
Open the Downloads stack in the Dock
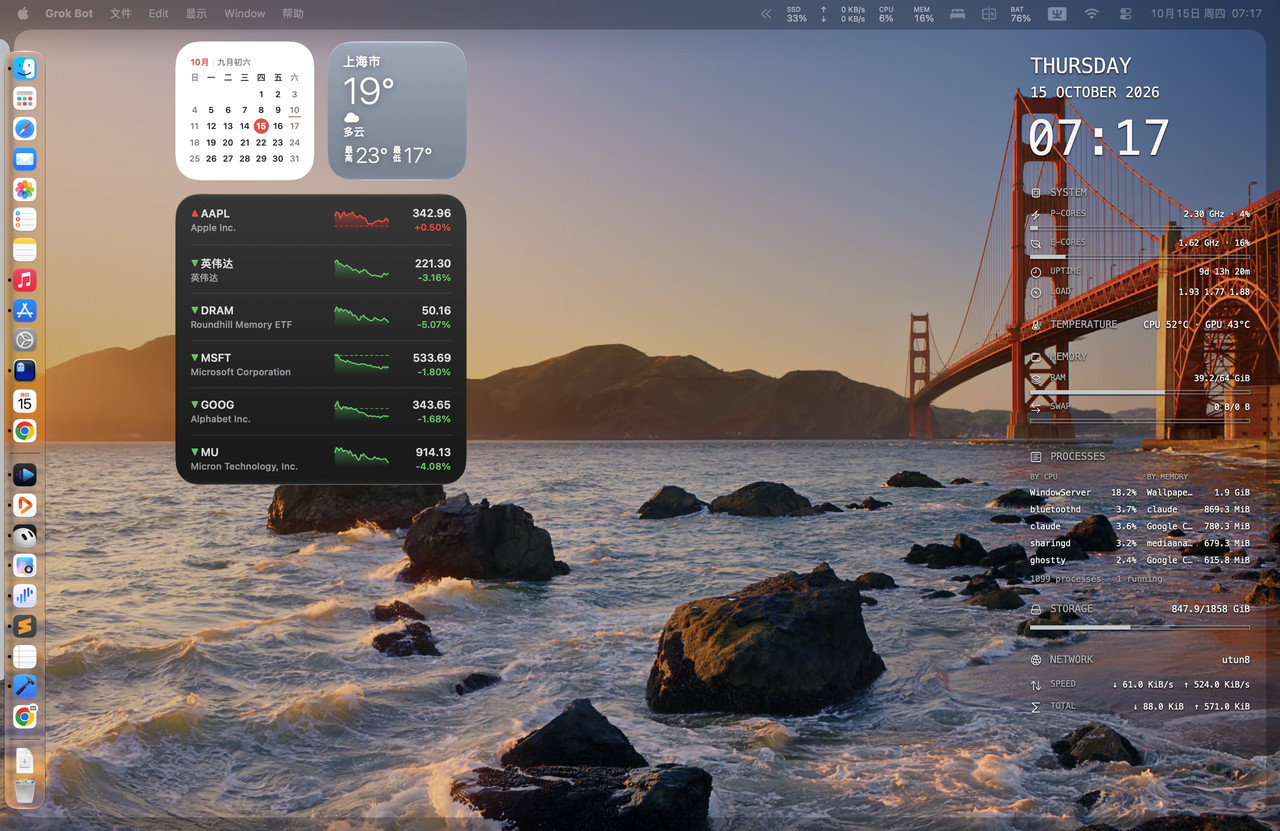(25, 760)
